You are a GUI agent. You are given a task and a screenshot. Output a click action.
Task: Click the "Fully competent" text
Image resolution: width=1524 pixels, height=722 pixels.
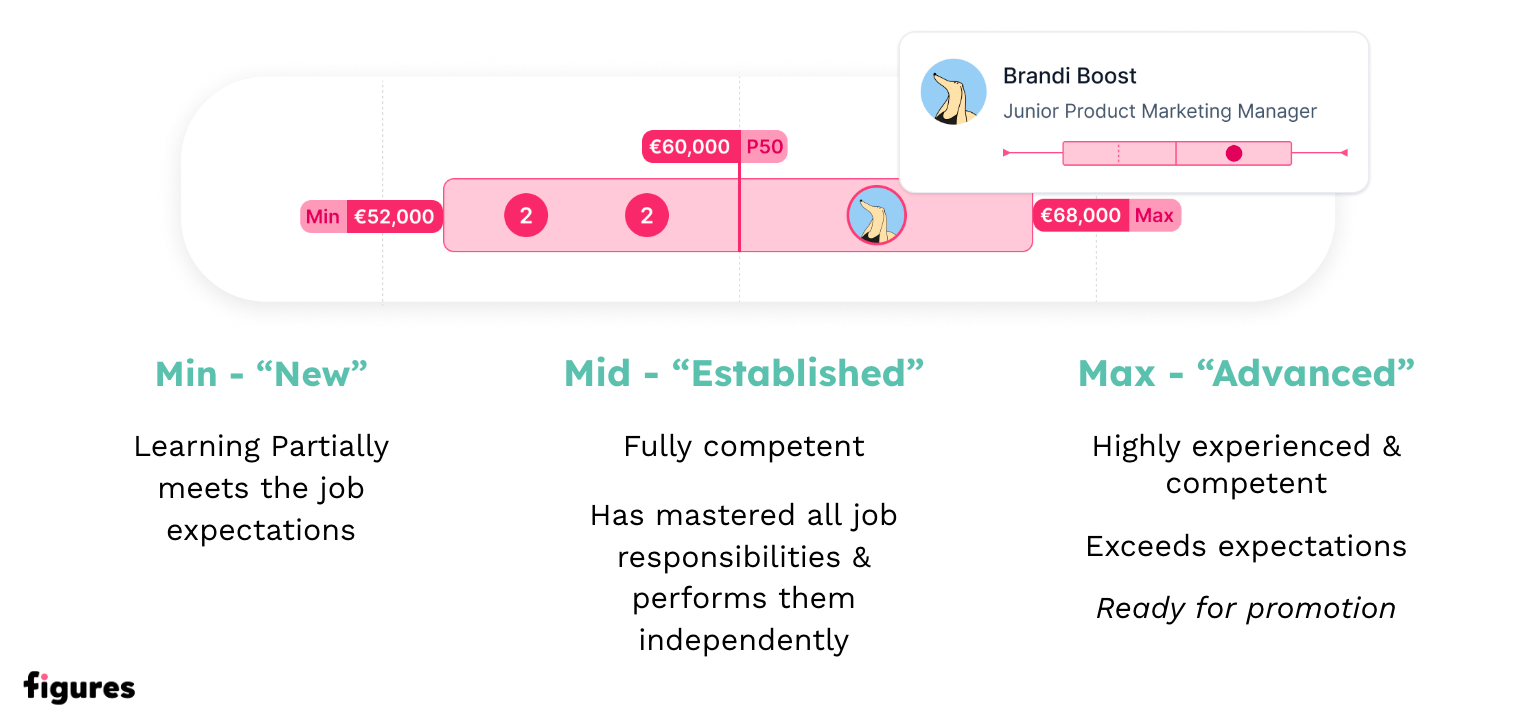point(744,446)
